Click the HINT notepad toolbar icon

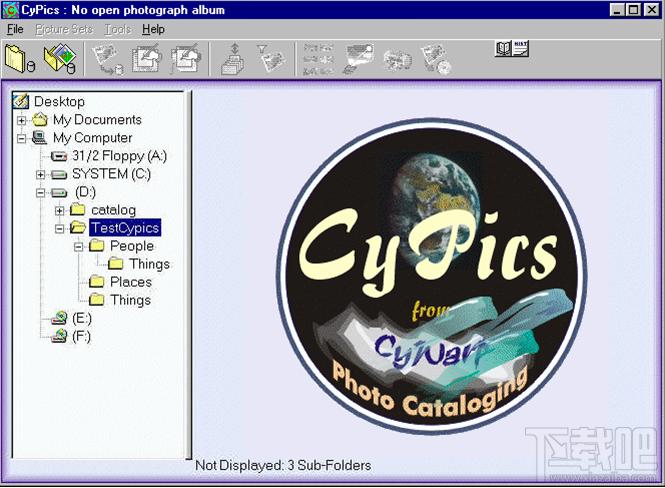coord(520,49)
